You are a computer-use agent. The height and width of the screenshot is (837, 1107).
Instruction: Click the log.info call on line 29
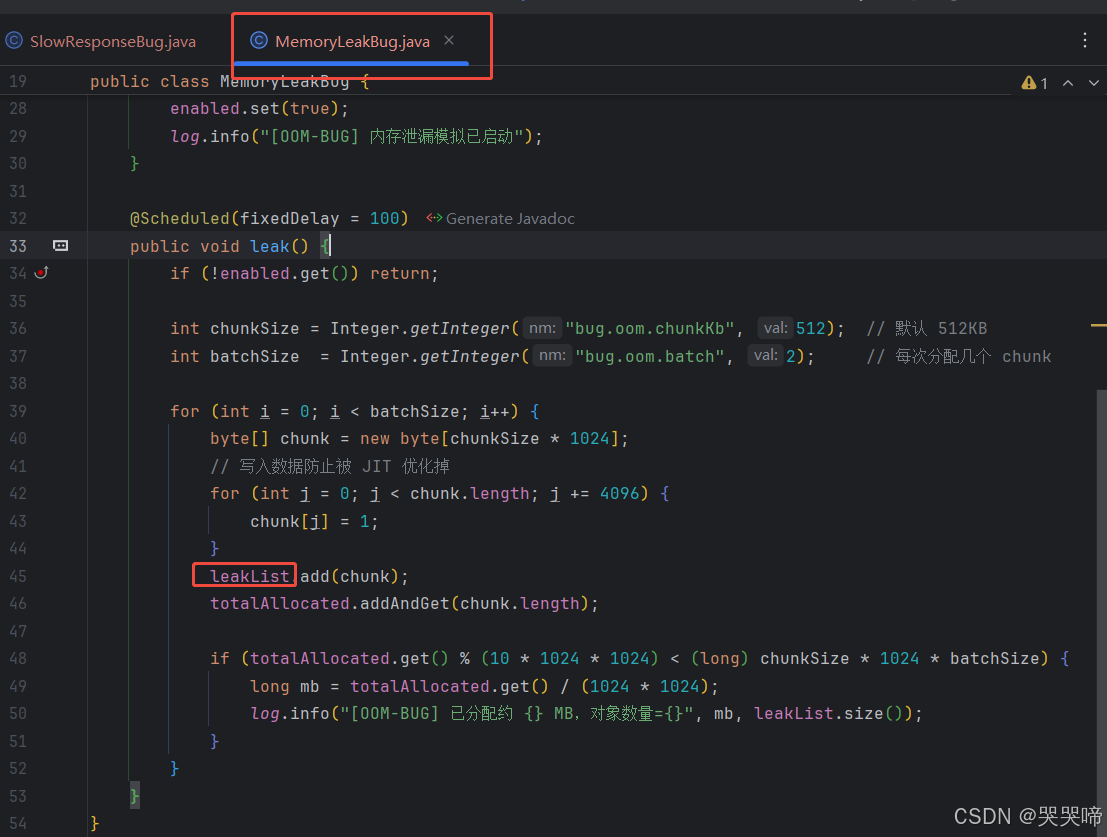[x=356, y=136]
